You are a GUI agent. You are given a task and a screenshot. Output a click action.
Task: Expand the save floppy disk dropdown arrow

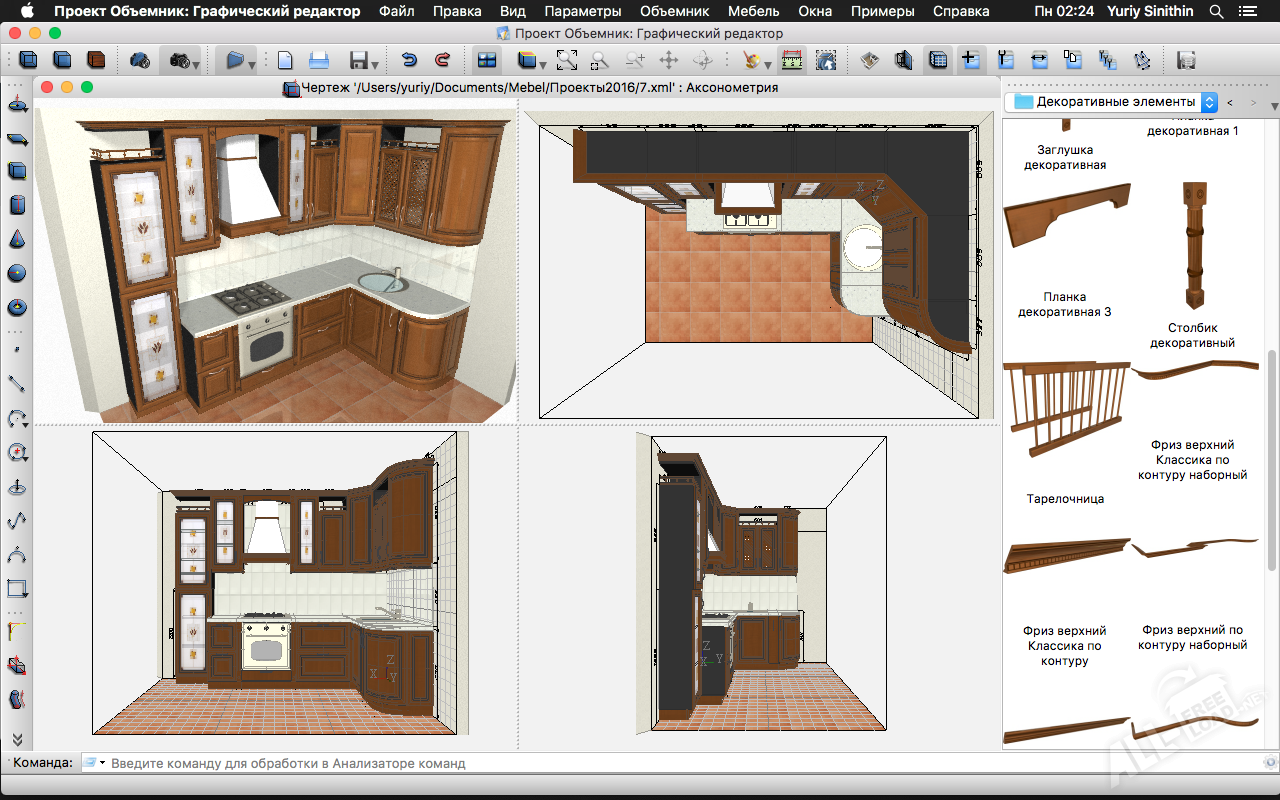coord(374,65)
